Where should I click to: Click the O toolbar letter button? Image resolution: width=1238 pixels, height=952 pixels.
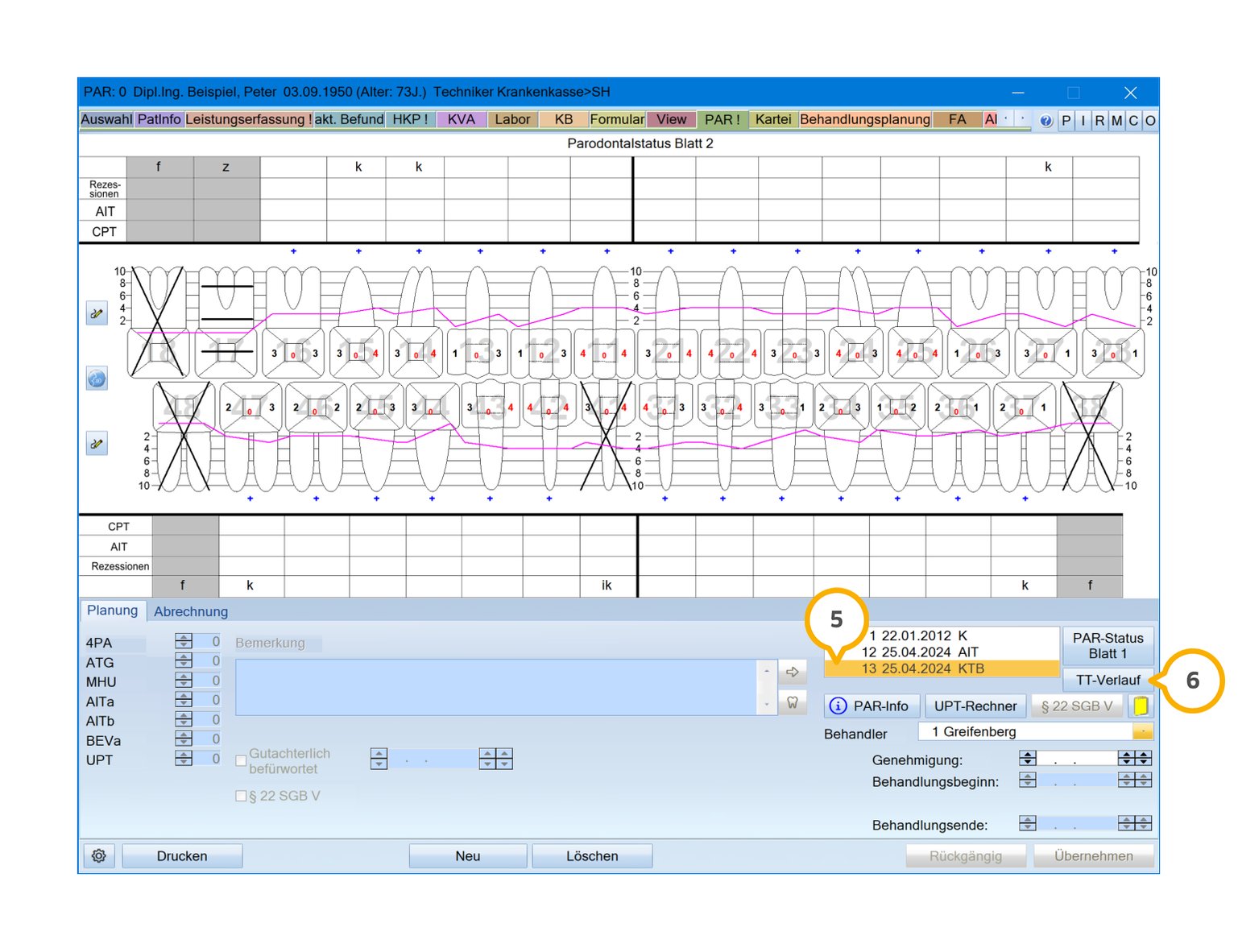[x=1150, y=120]
